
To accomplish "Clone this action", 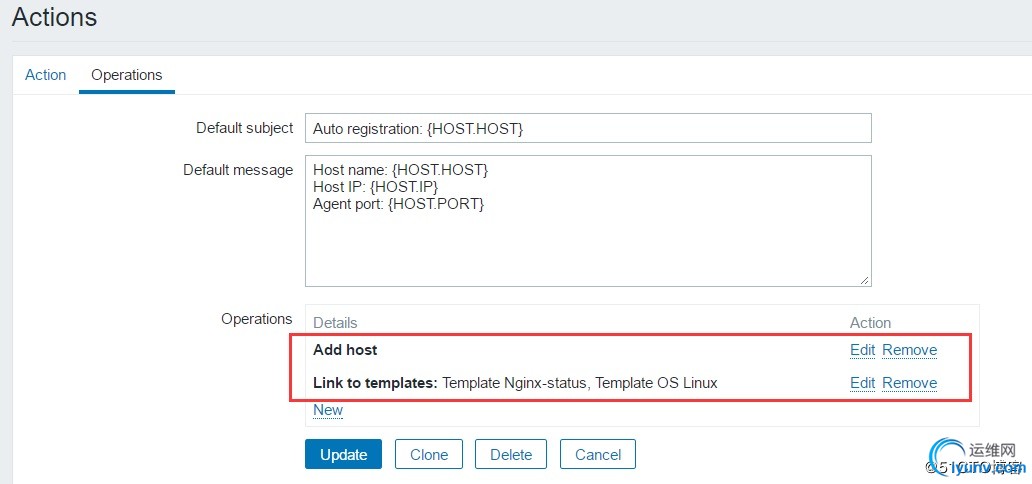I will 429,454.
